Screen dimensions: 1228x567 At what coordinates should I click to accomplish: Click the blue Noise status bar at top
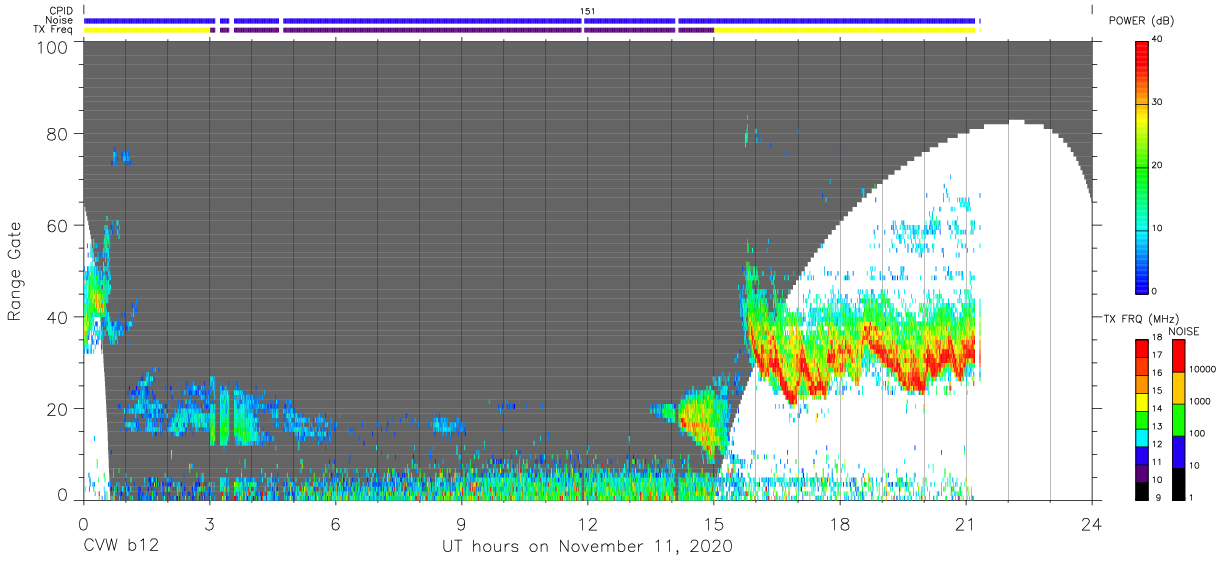click(531, 20)
